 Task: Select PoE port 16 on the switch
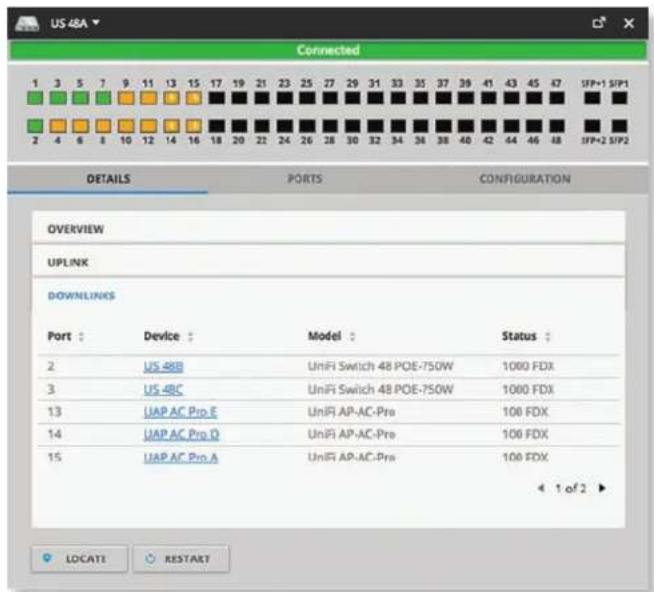tap(194, 126)
